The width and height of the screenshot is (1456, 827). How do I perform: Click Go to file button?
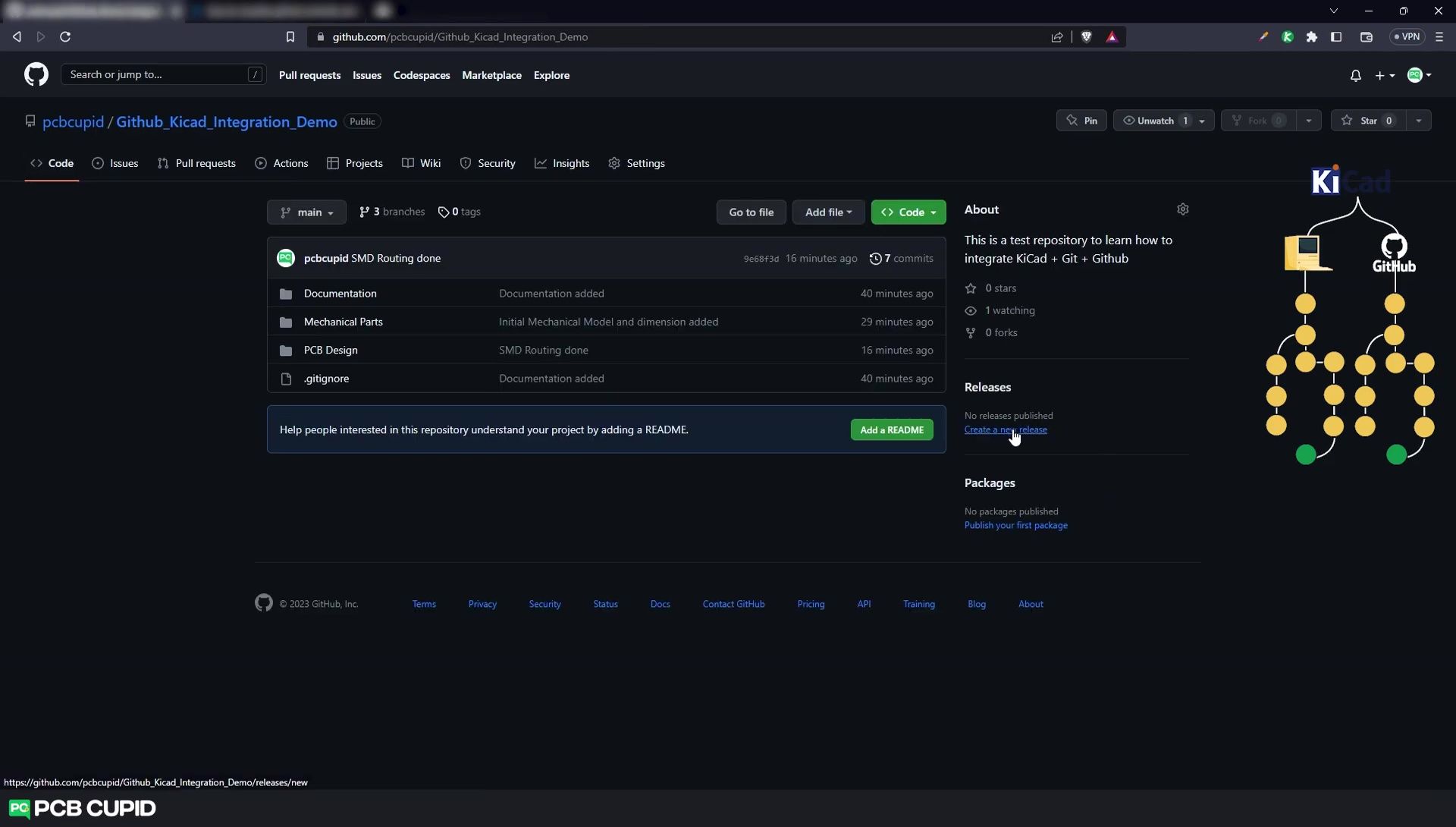click(751, 212)
